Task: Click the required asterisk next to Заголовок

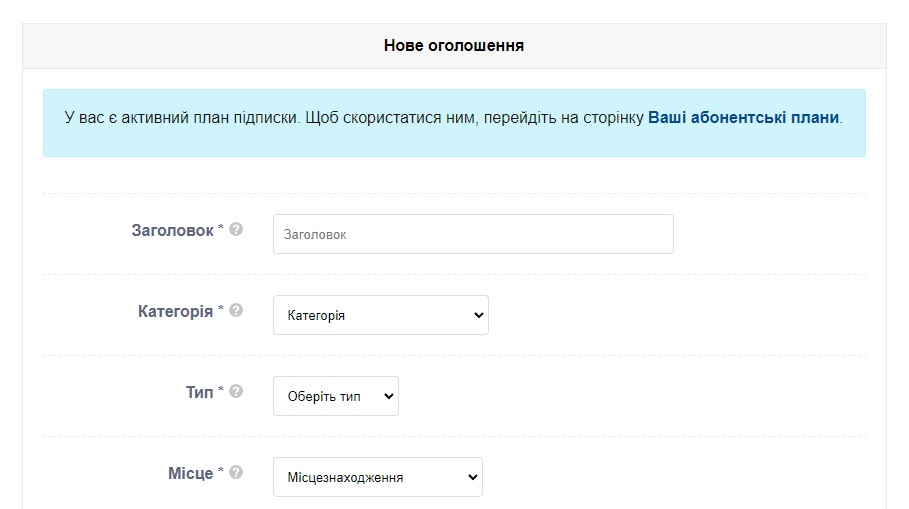Action: point(220,227)
